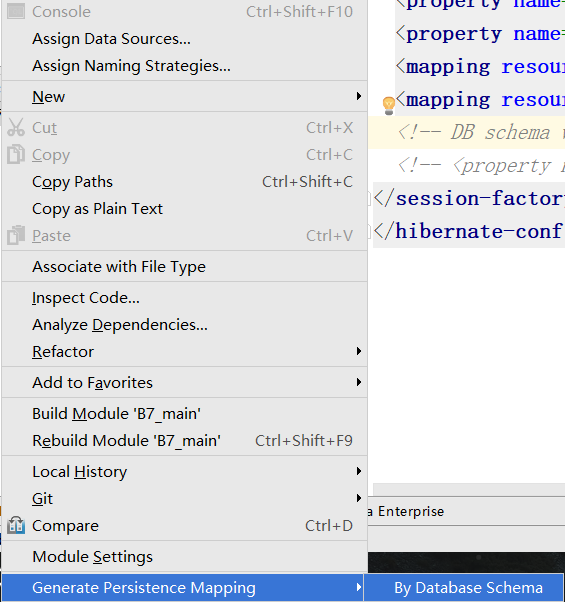Click the 'DB schema' comment line
This screenshot has width=565, height=602.
pyautogui.click(x=481, y=132)
